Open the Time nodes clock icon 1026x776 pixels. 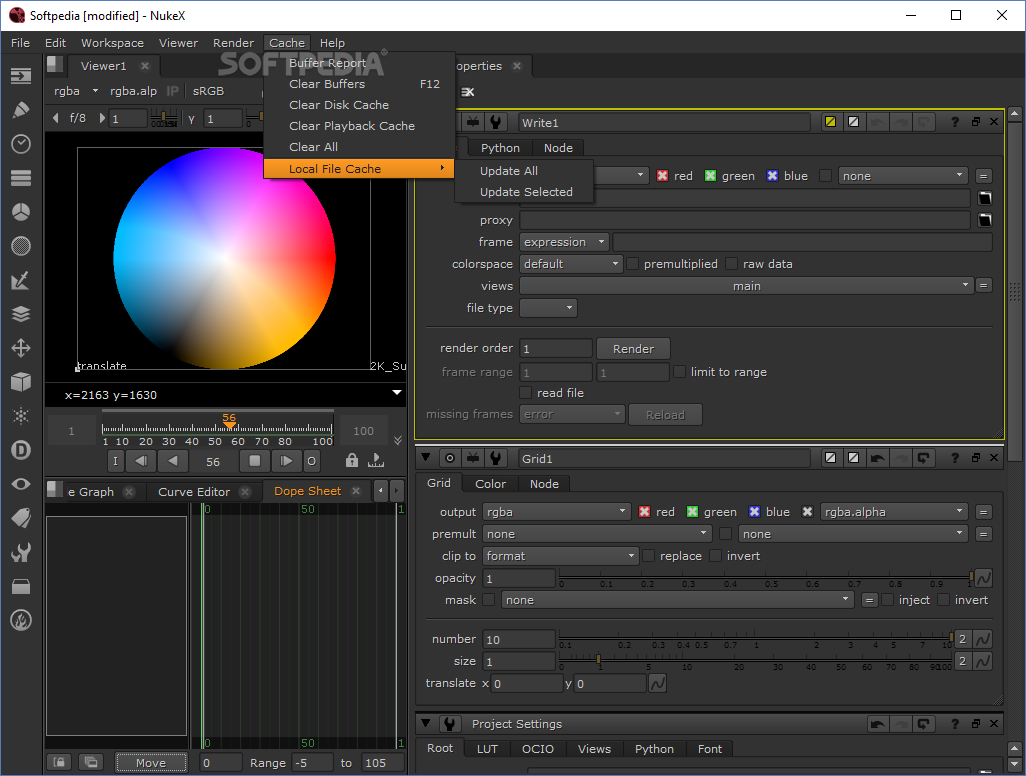(x=21, y=144)
